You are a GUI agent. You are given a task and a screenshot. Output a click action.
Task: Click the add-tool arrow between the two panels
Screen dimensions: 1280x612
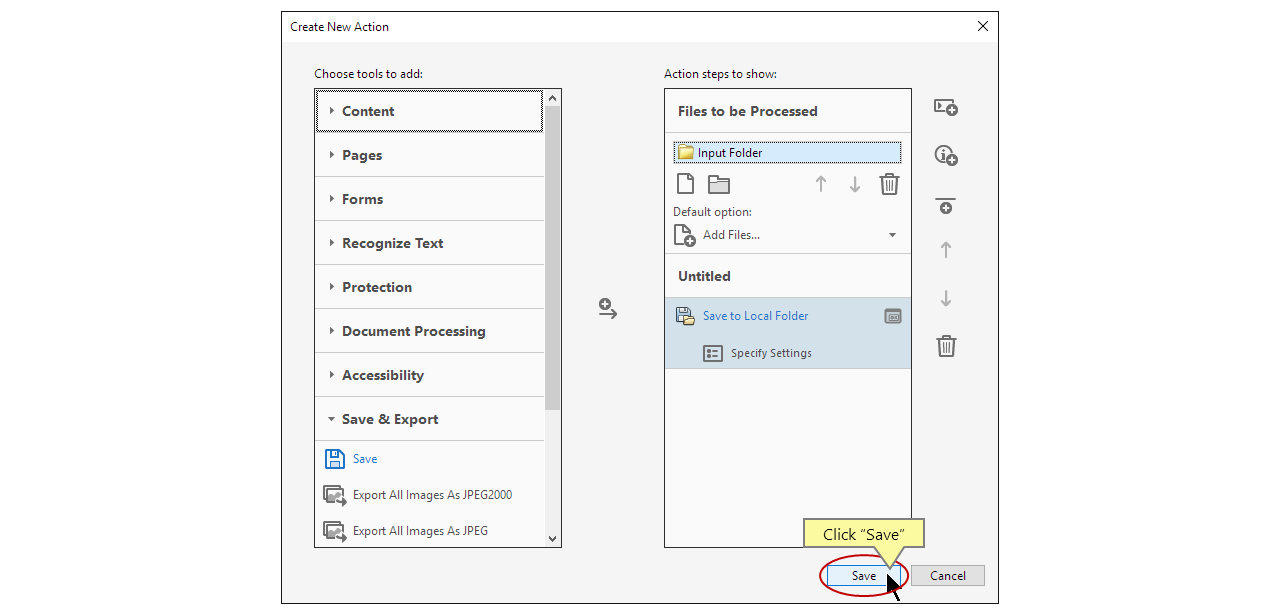pos(607,309)
